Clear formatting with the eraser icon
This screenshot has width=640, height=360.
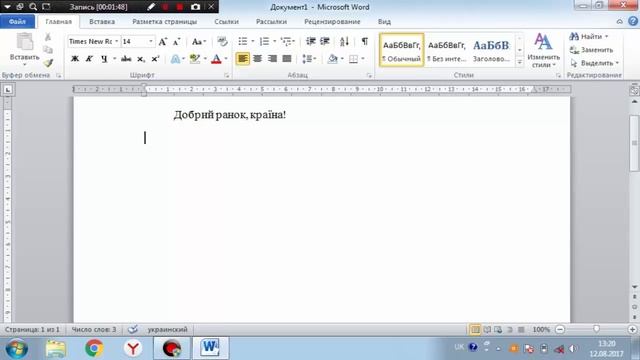222,42
